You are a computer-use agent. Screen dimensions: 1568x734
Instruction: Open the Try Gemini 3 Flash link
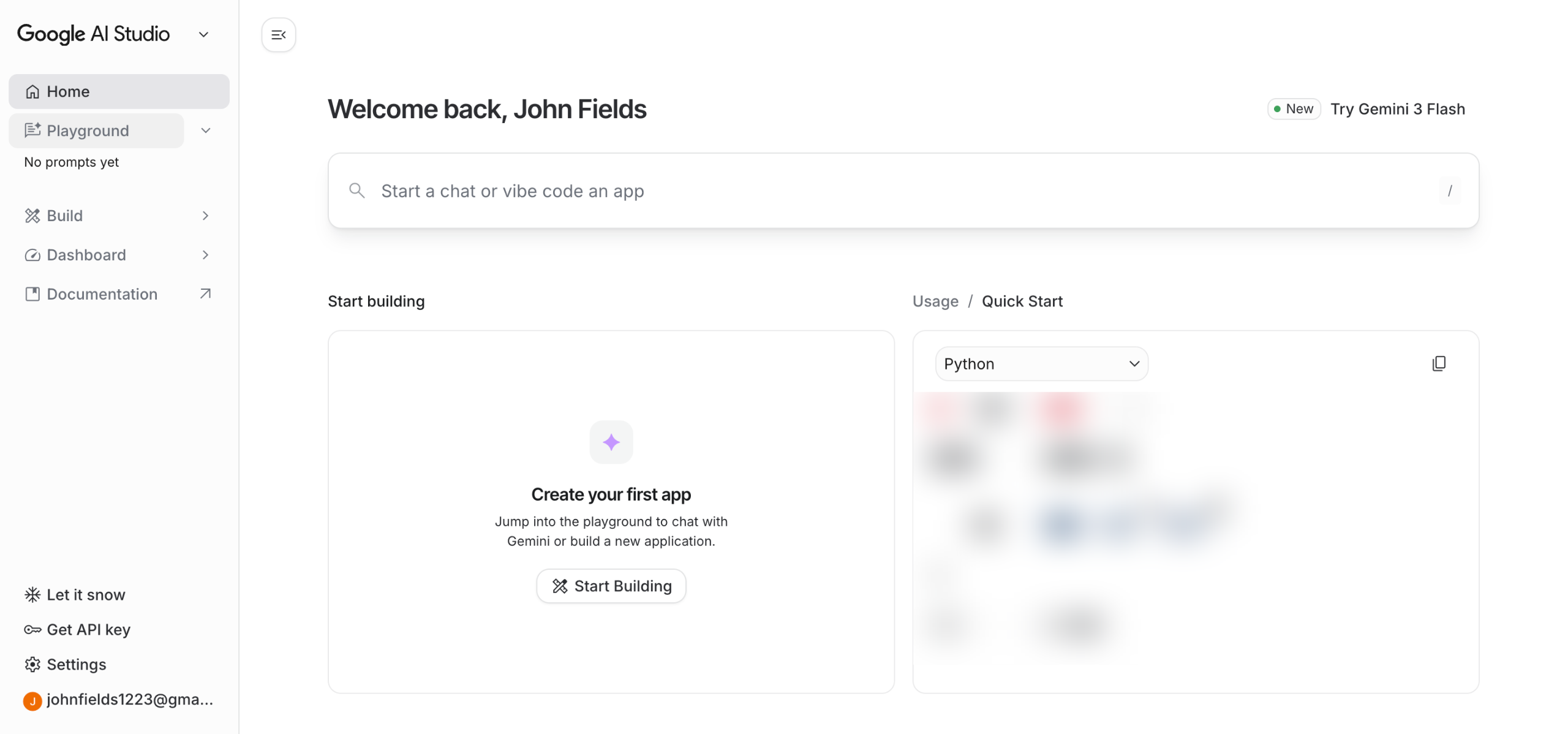coord(1397,109)
